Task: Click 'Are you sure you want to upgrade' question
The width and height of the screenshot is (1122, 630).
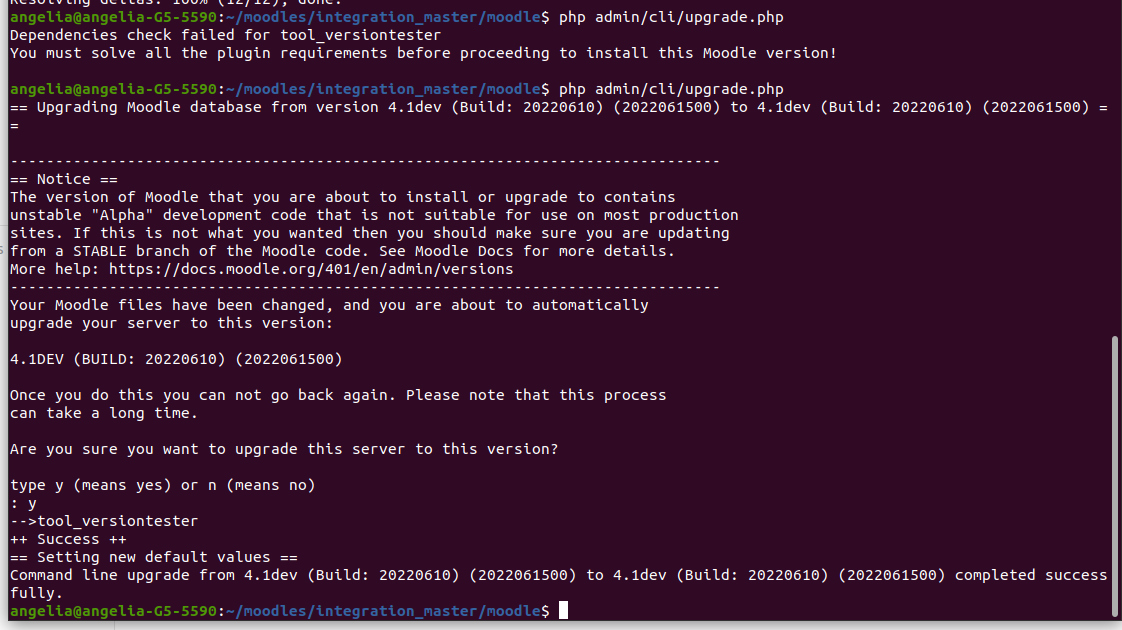Action: pos(284,449)
